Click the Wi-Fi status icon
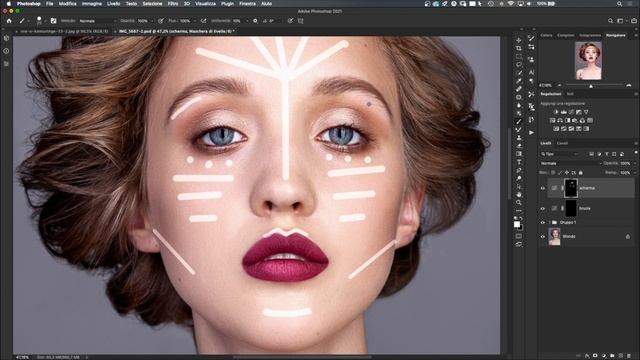The image size is (640, 360). click(x=511, y=4)
